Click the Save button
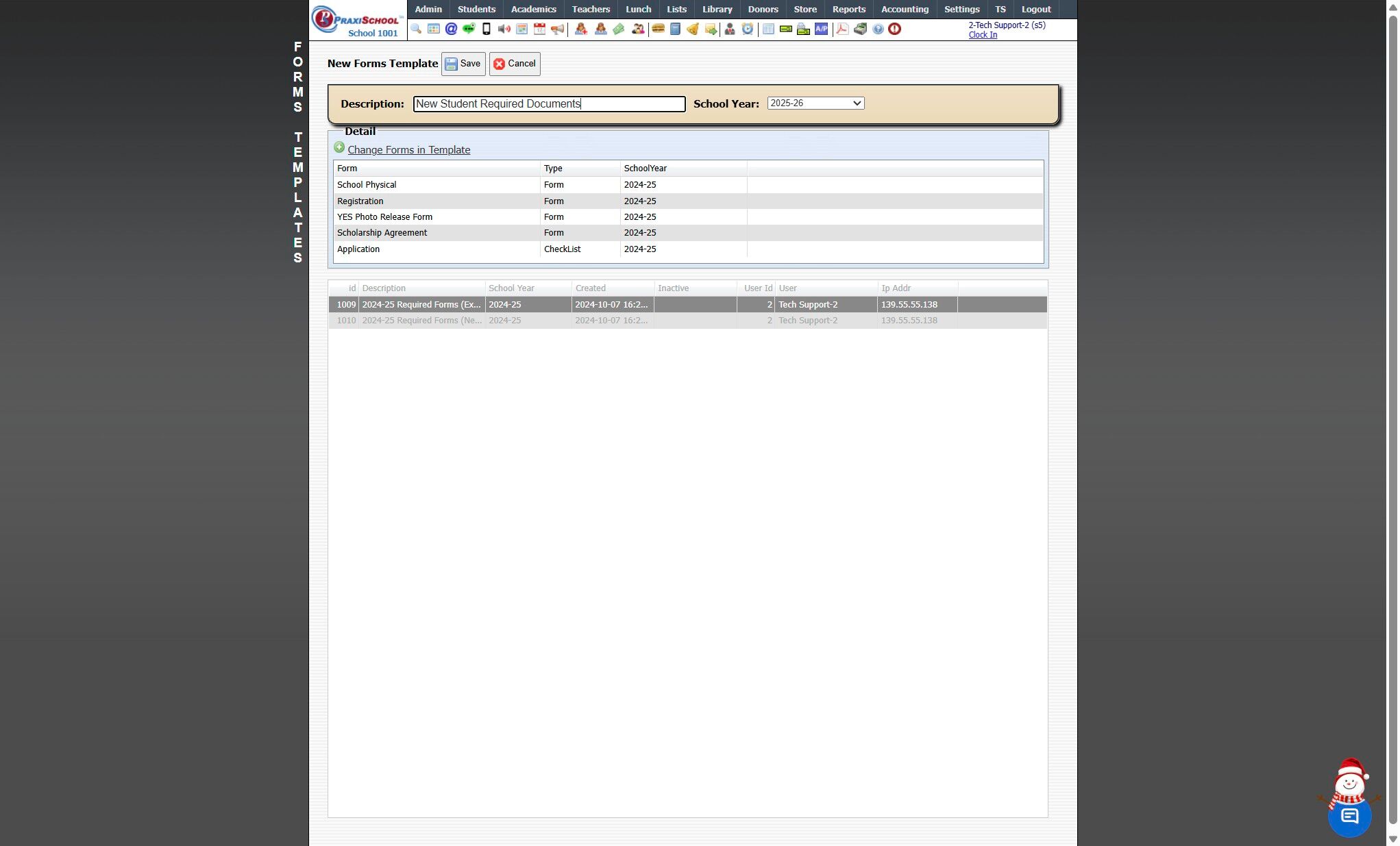Viewport: 1400px width, 846px height. coord(463,64)
